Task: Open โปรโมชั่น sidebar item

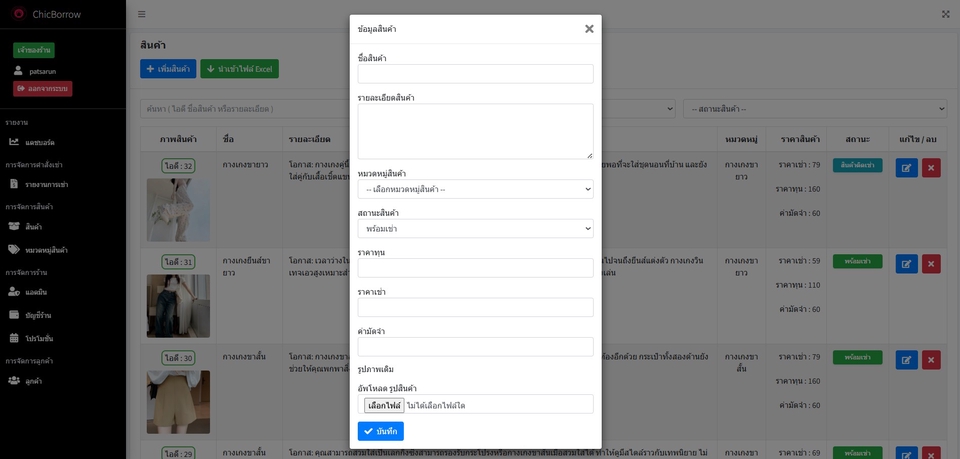Action: (x=39, y=338)
